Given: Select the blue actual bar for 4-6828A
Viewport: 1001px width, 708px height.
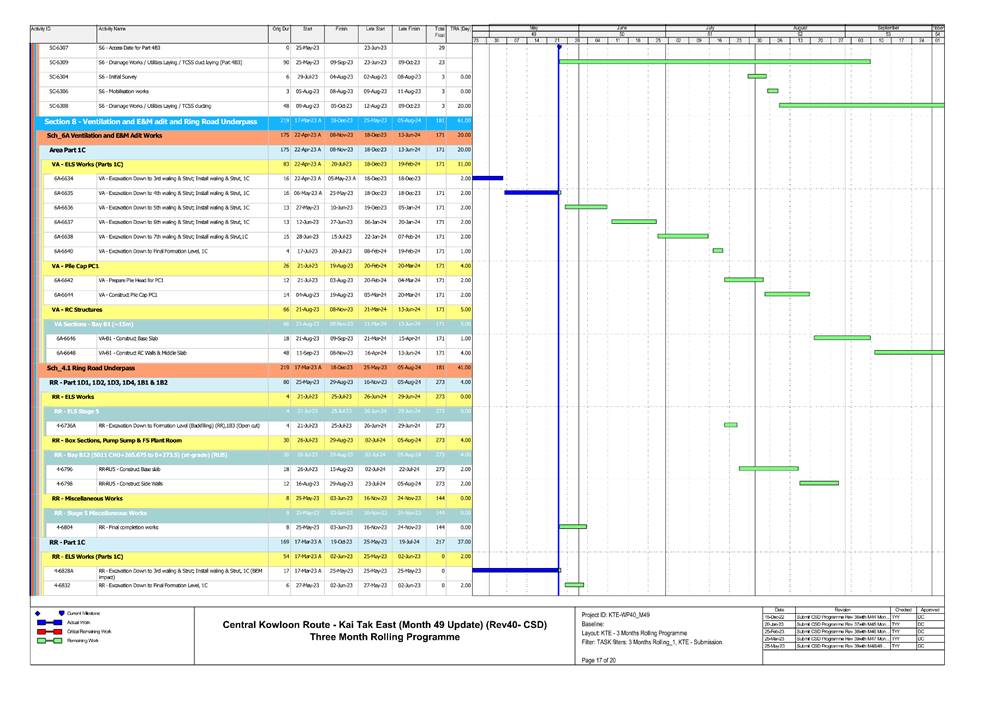Looking at the screenshot, I should pyautogui.click(x=515, y=570).
